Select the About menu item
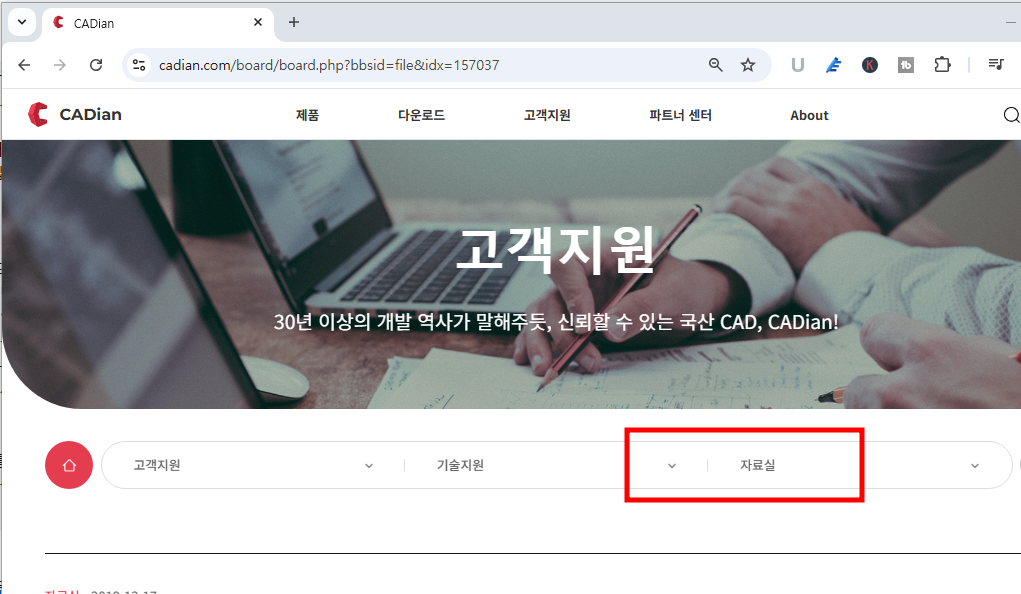This screenshot has height=594, width=1021. click(x=808, y=115)
